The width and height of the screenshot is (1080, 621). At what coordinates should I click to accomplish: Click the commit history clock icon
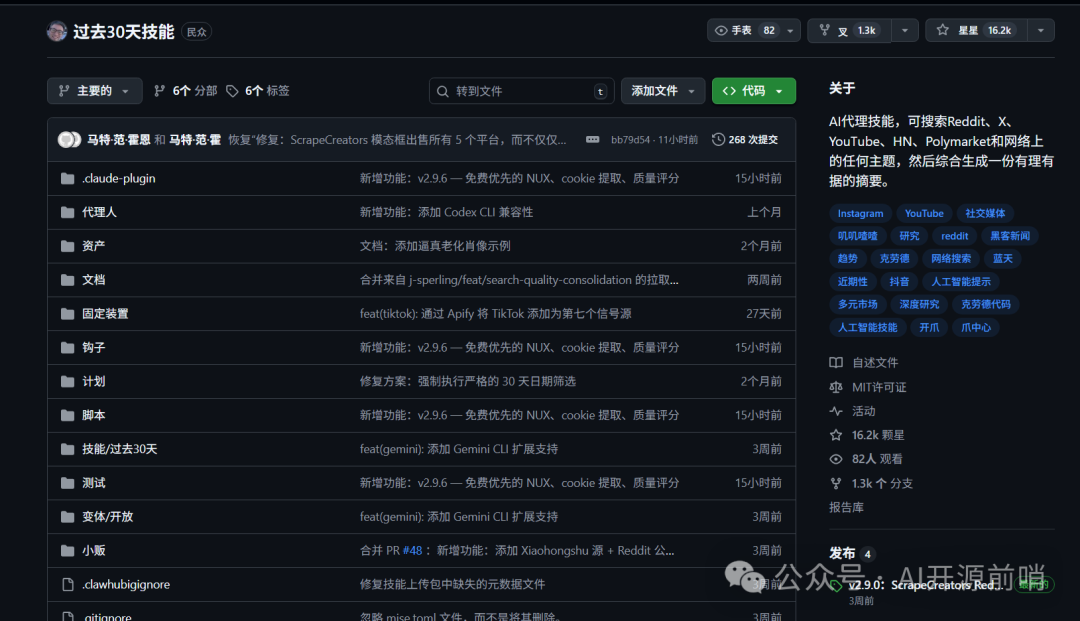pos(718,140)
